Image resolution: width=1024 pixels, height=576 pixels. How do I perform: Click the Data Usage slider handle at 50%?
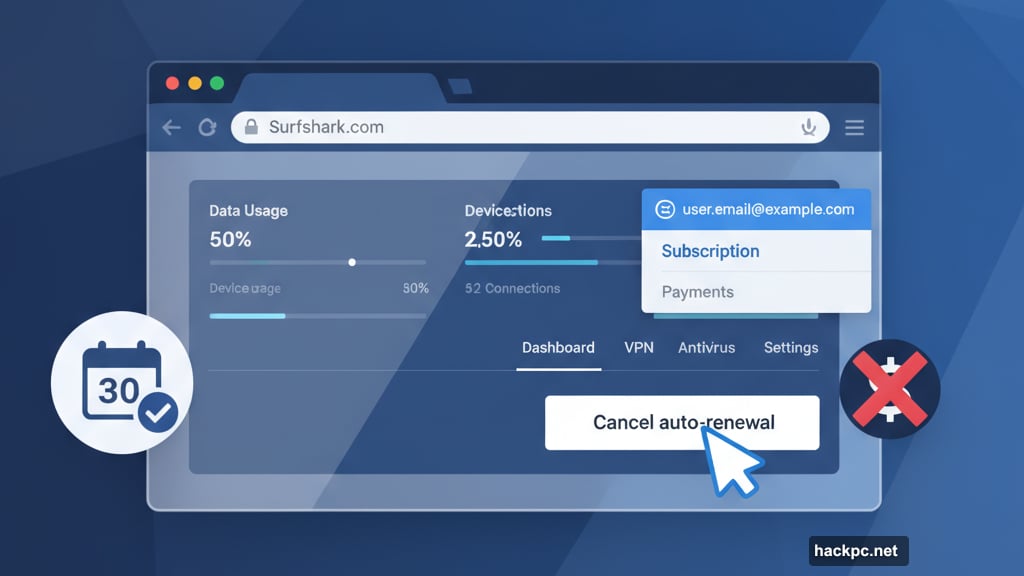pyautogui.click(x=351, y=262)
